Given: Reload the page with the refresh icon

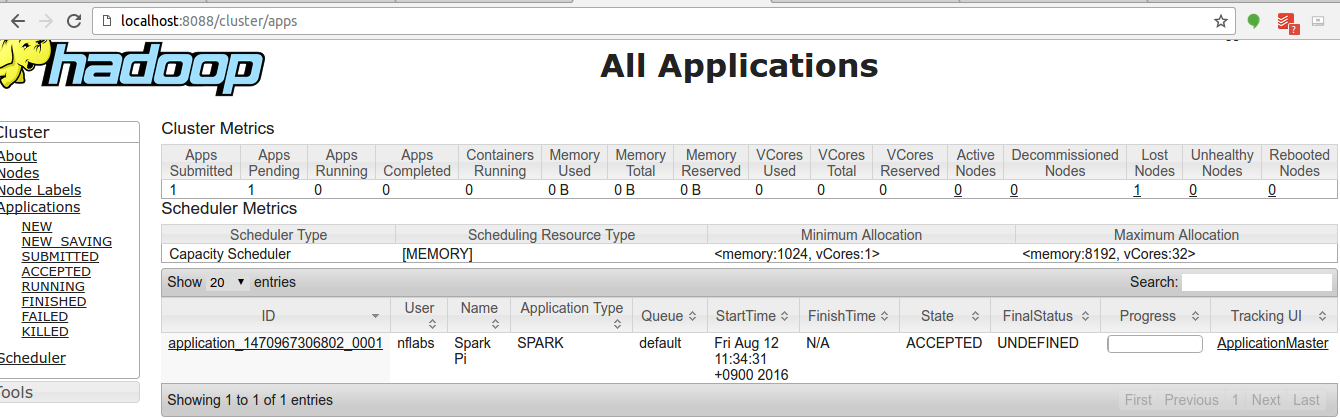Looking at the screenshot, I should [74, 20].
